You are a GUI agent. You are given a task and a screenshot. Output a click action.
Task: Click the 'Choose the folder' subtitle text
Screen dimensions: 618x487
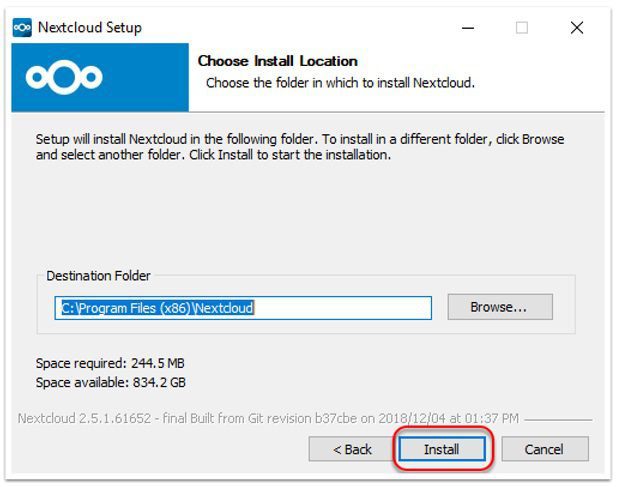click(x=340, y=83)
